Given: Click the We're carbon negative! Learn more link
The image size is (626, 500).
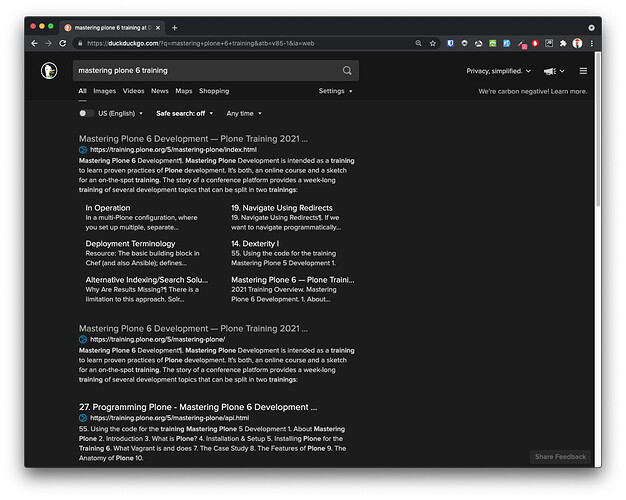Looking at the screenshot, I should pyautogui.click(x=533, y=91).
